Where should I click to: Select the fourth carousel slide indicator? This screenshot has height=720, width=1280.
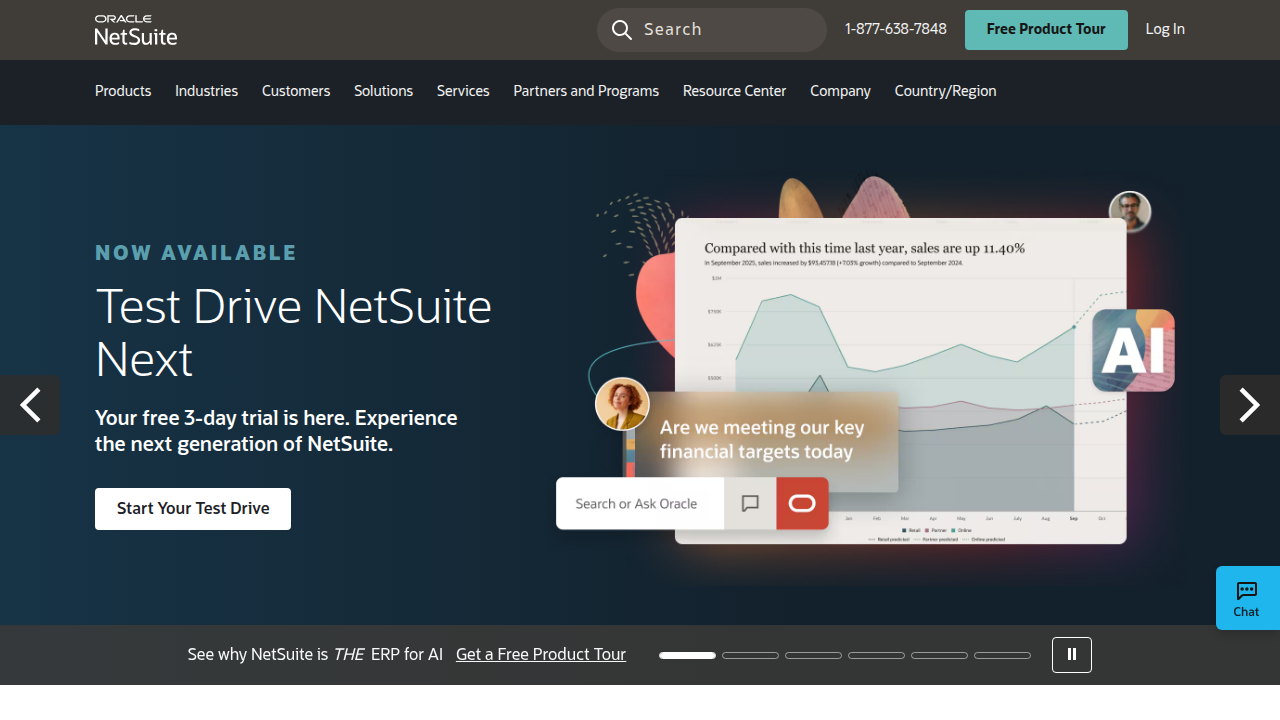876,655
